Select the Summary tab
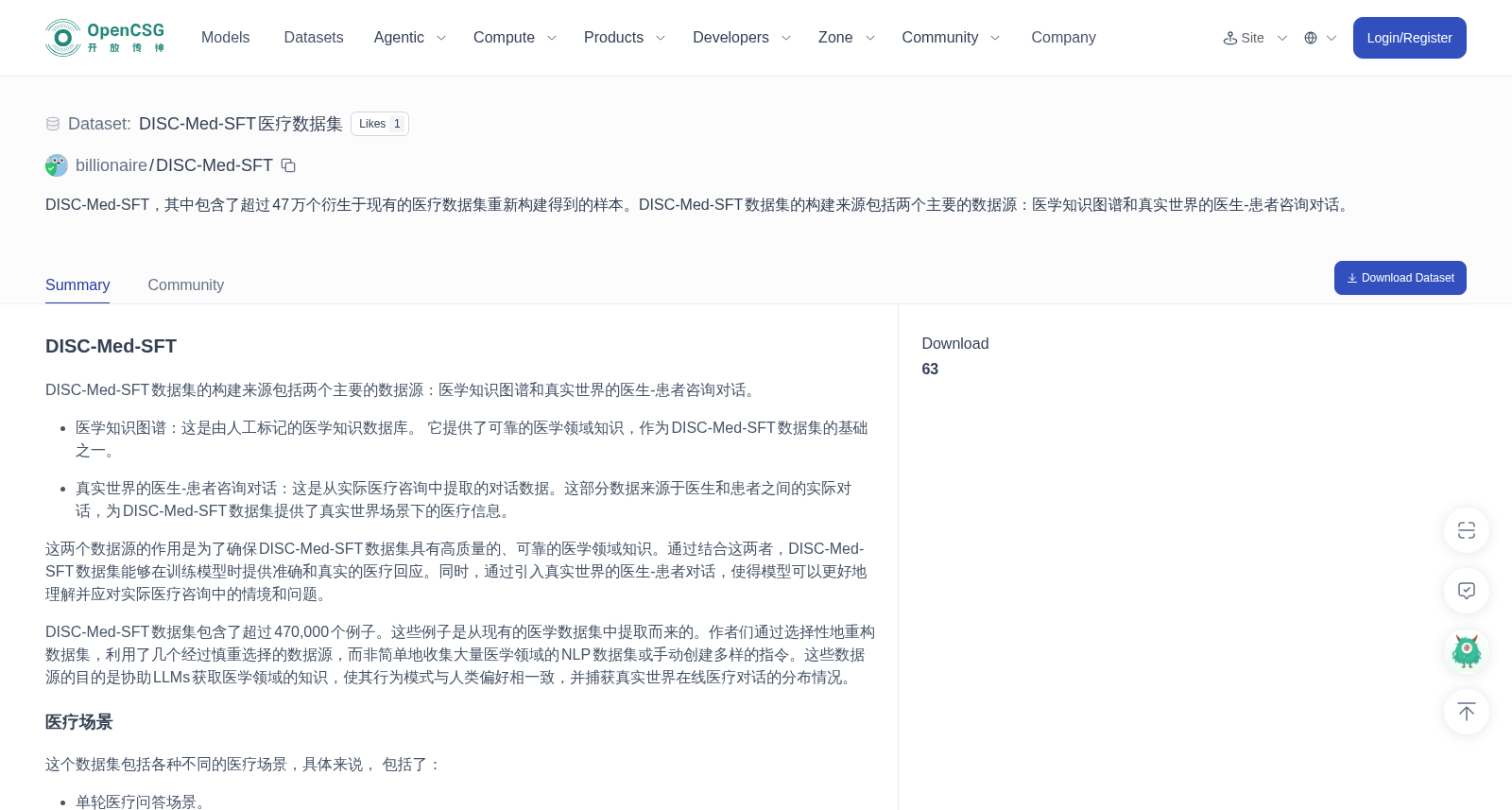1512x810 pixels. tap(77, 285)
